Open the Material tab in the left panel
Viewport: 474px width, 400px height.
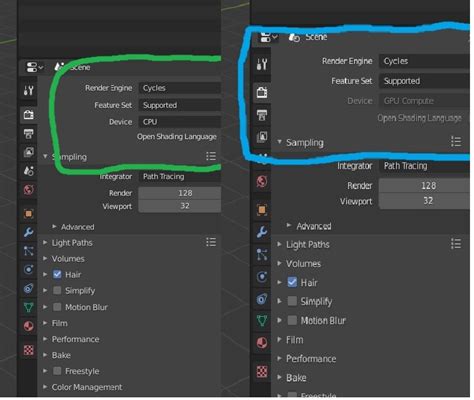28,326
